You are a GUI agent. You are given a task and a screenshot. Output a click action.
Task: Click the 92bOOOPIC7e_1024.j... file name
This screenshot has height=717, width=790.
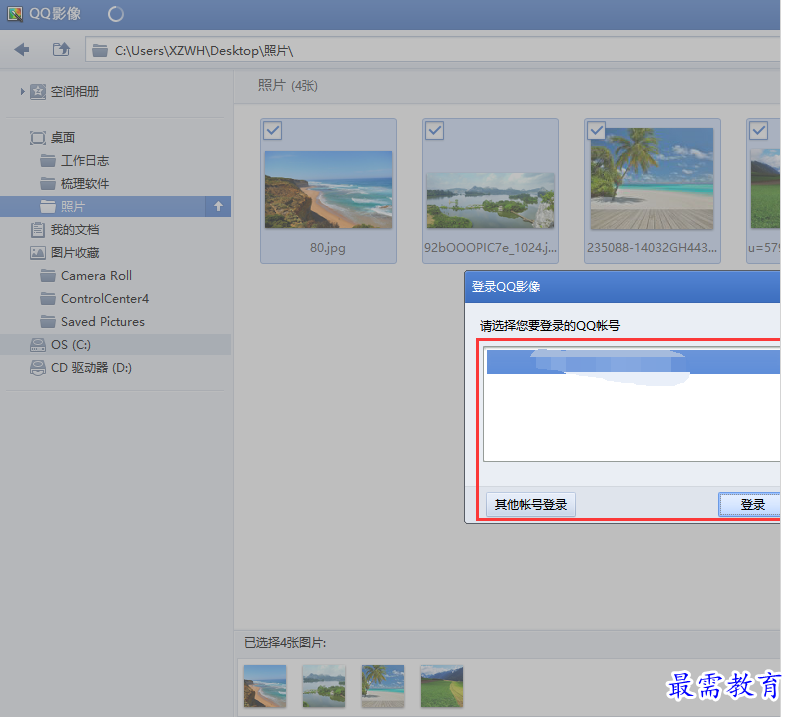(490, 247)
